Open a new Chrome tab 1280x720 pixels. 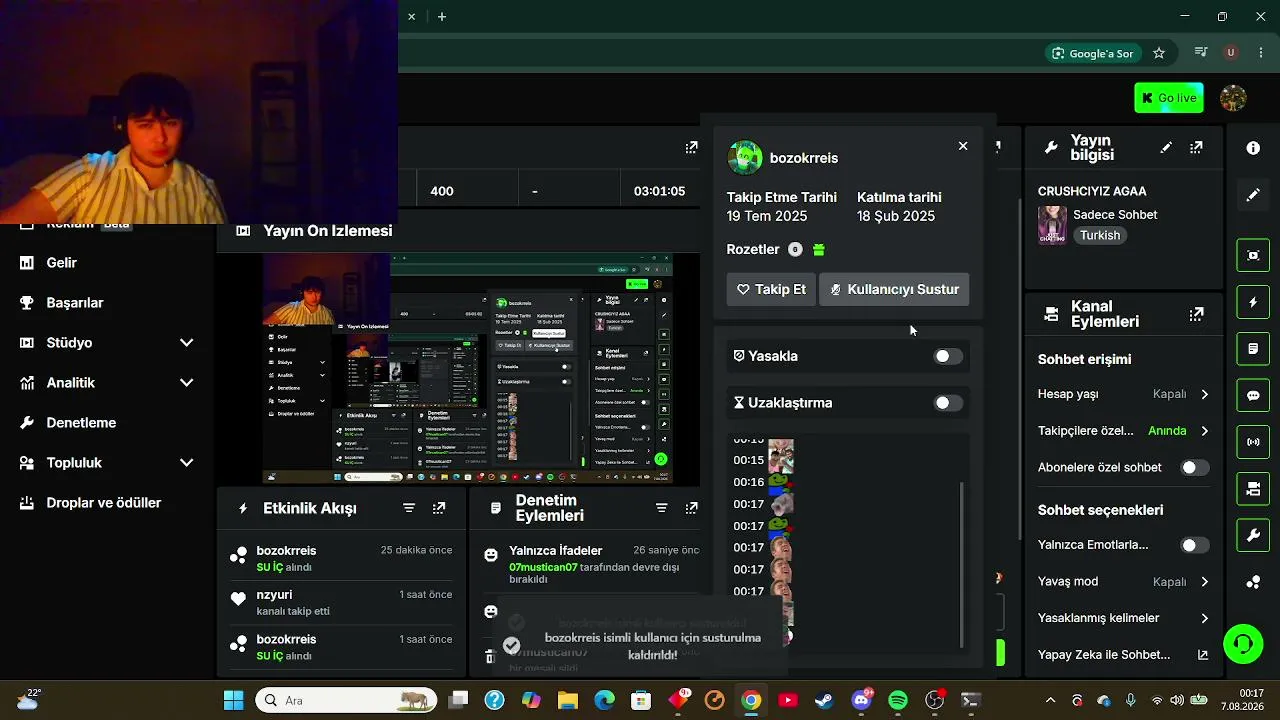(x=442, y=17)
